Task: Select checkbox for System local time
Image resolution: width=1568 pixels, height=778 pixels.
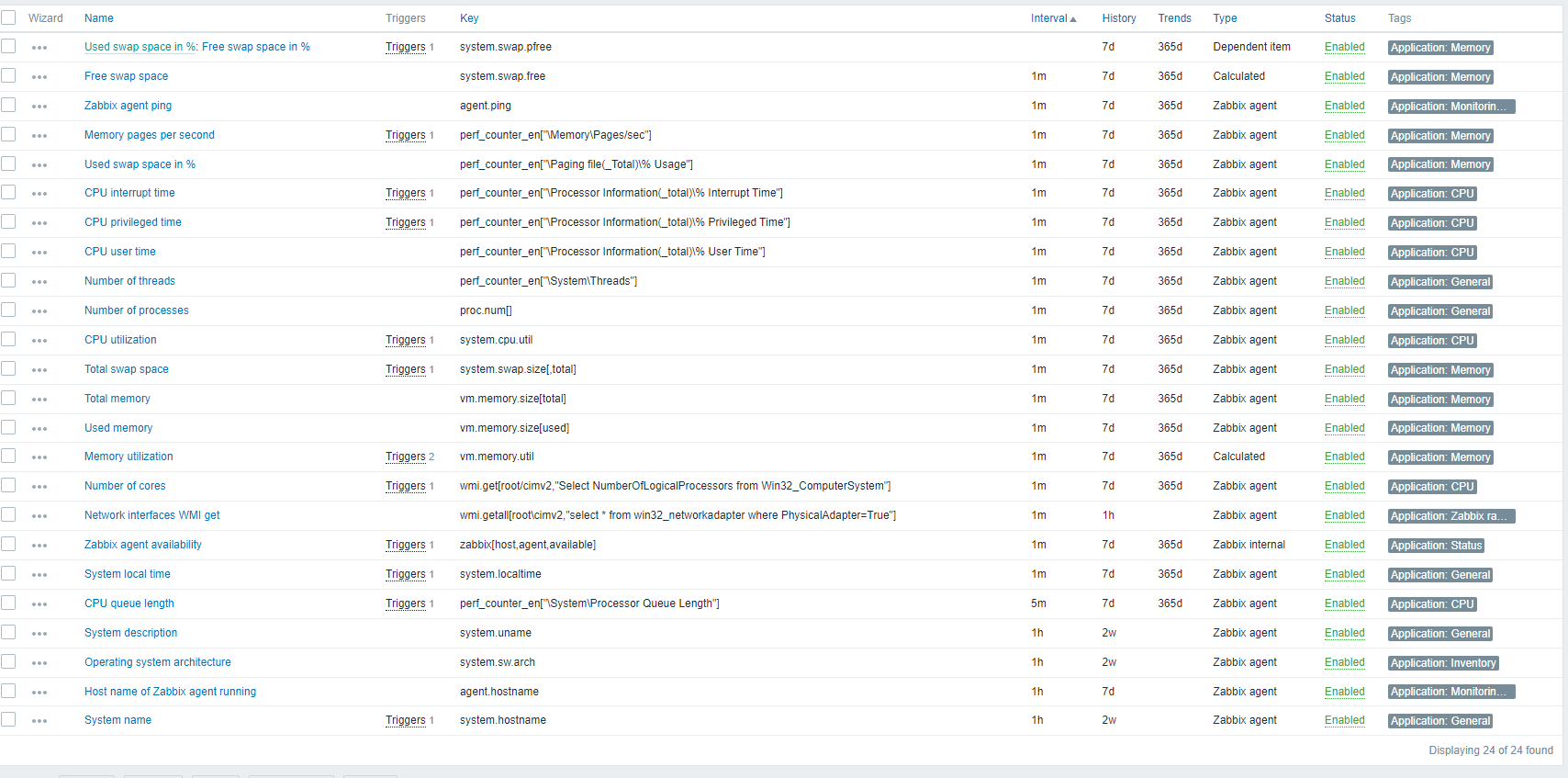Action: (x=8, y=573)
